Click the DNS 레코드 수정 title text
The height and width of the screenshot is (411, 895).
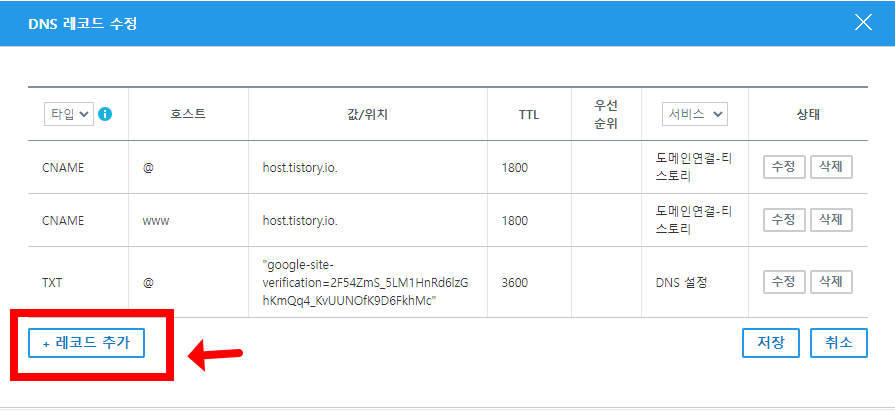82,24
